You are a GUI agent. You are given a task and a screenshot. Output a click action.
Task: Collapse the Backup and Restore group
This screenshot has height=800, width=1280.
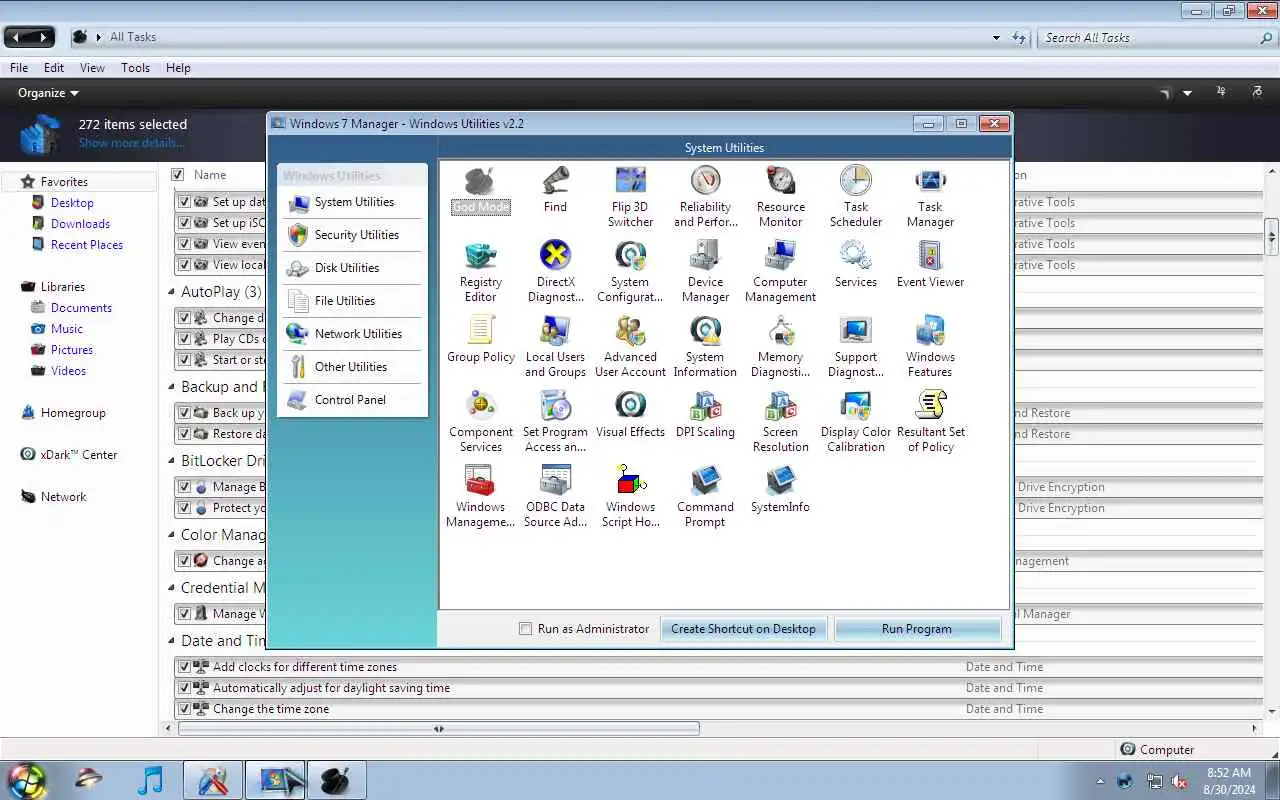pyautogui.click(x=172, y=387)
